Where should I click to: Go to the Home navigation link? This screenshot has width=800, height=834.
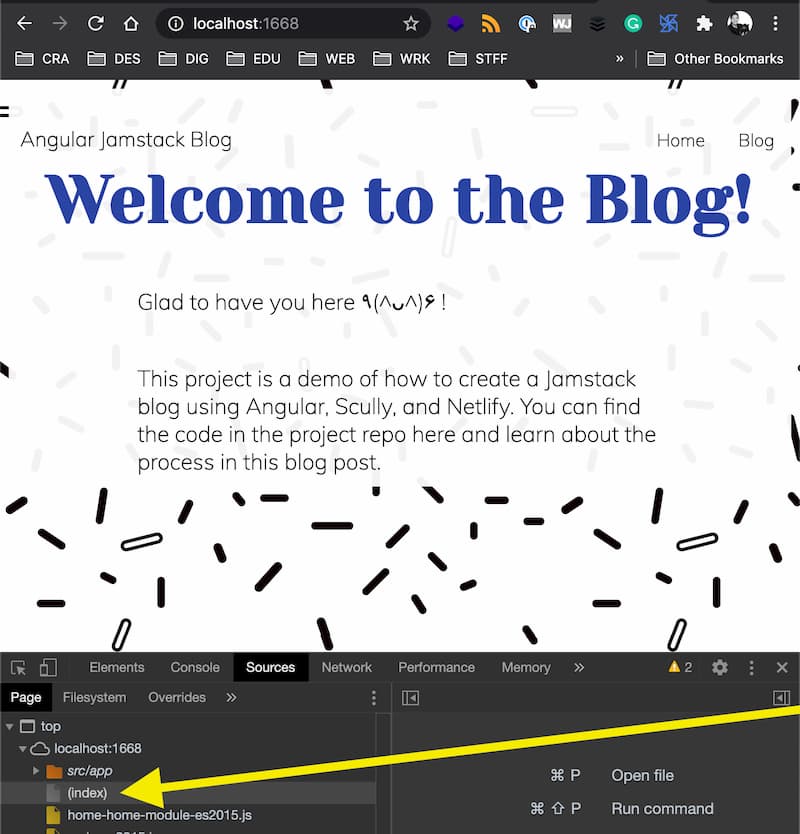[x=680, y=141]
